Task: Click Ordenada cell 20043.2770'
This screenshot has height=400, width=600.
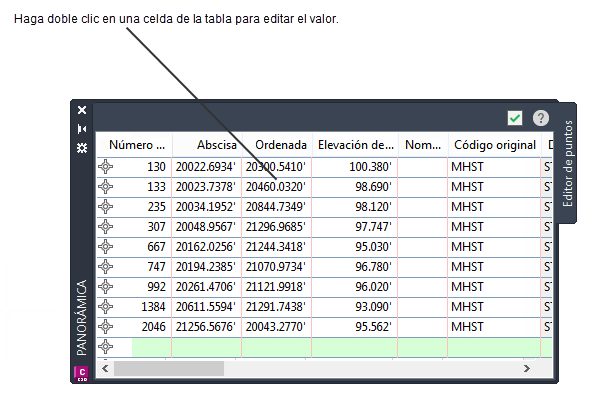Action: point(277,327)
